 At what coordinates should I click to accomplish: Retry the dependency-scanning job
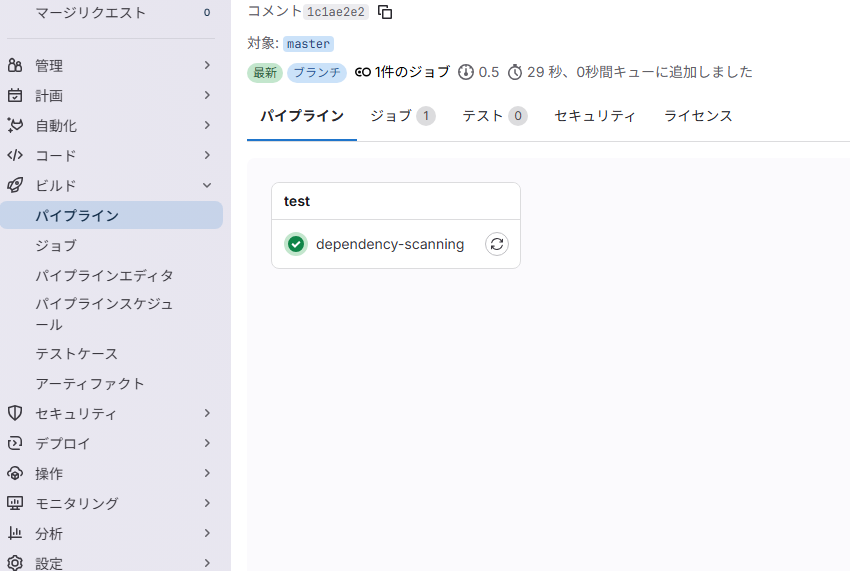coord(497,244)
